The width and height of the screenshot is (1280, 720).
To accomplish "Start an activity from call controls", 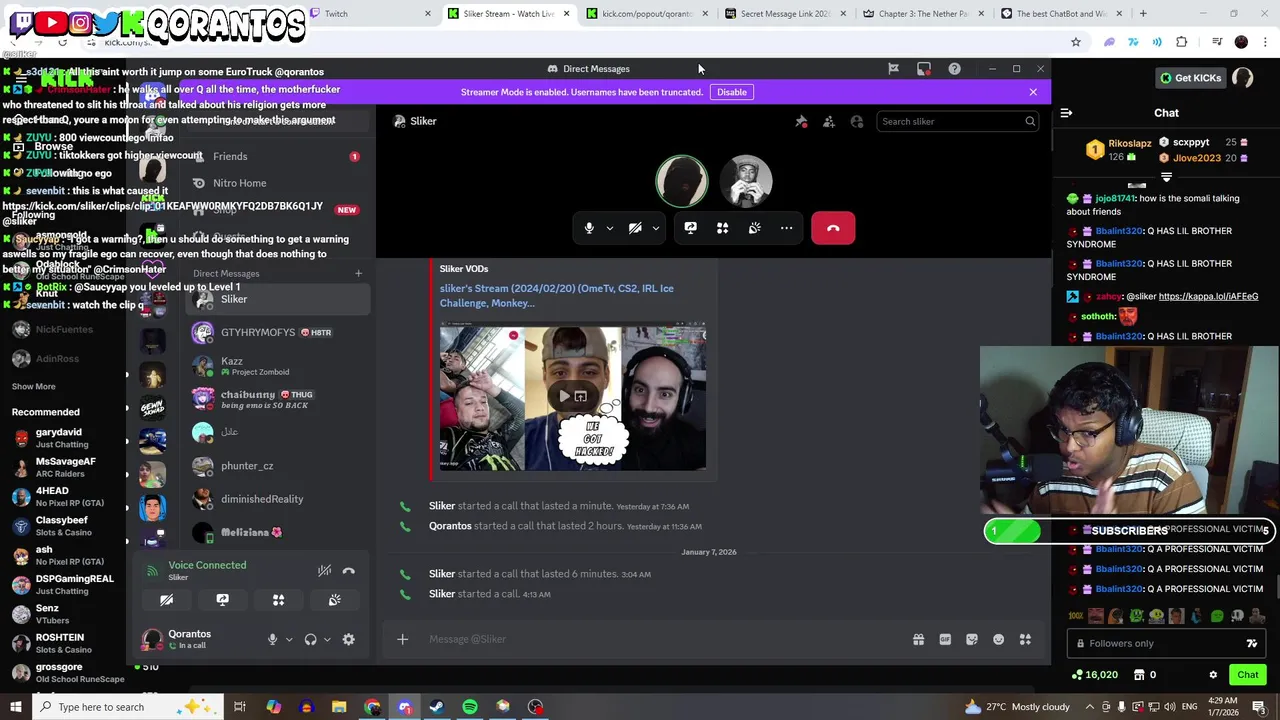I will click(x=722, y=228).
